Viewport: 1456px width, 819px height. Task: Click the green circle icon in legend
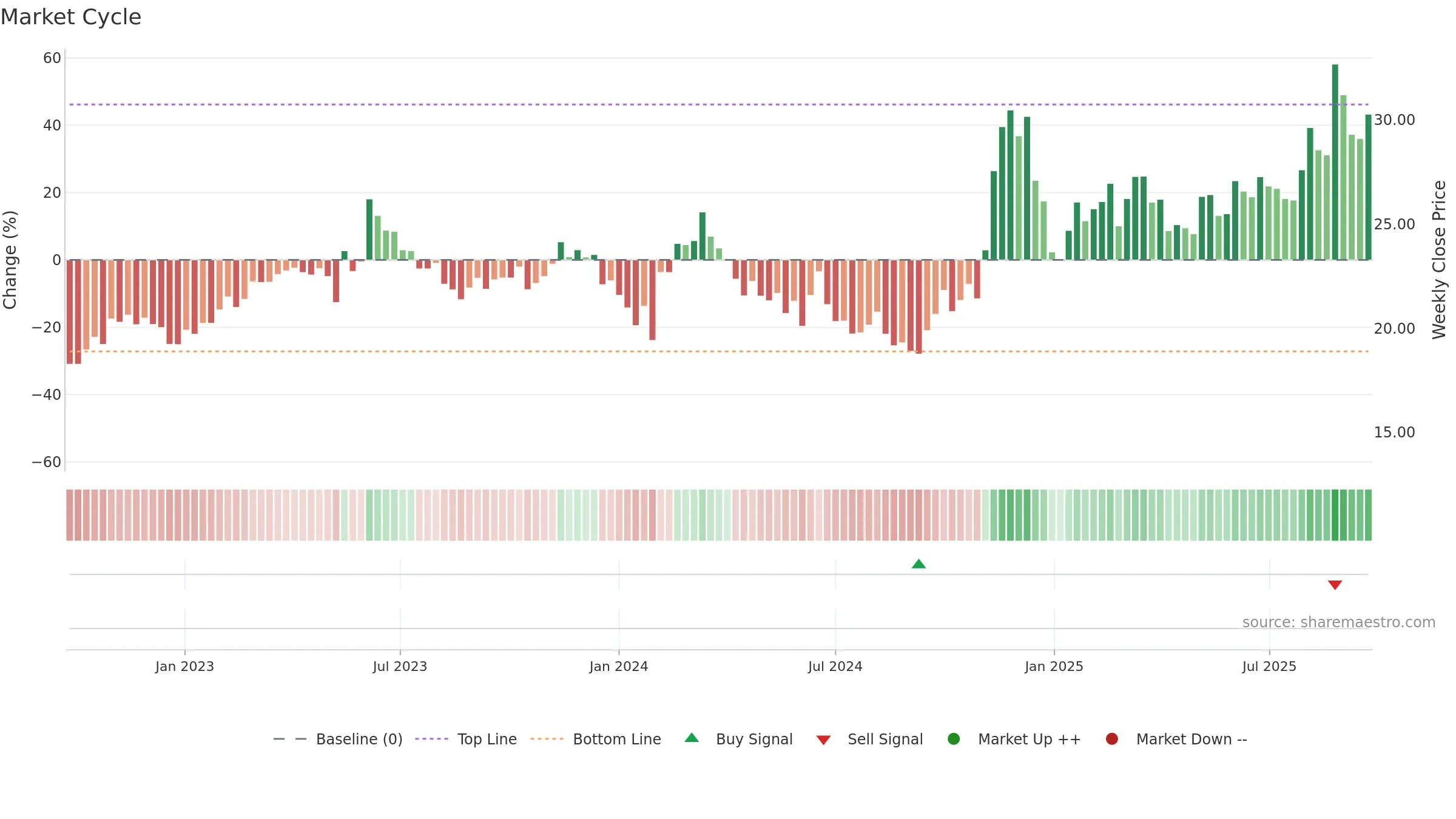(954, 739)
